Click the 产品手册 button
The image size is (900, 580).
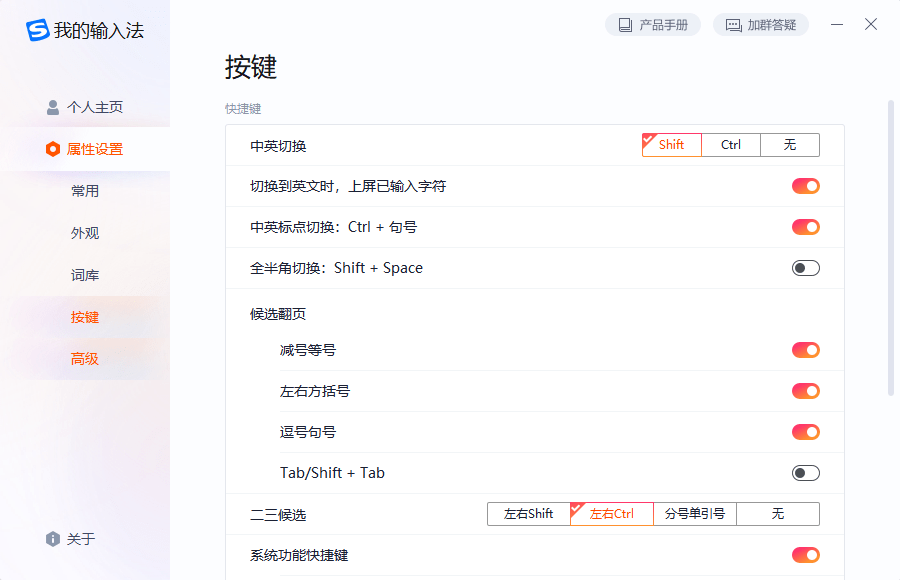[653, 24]
